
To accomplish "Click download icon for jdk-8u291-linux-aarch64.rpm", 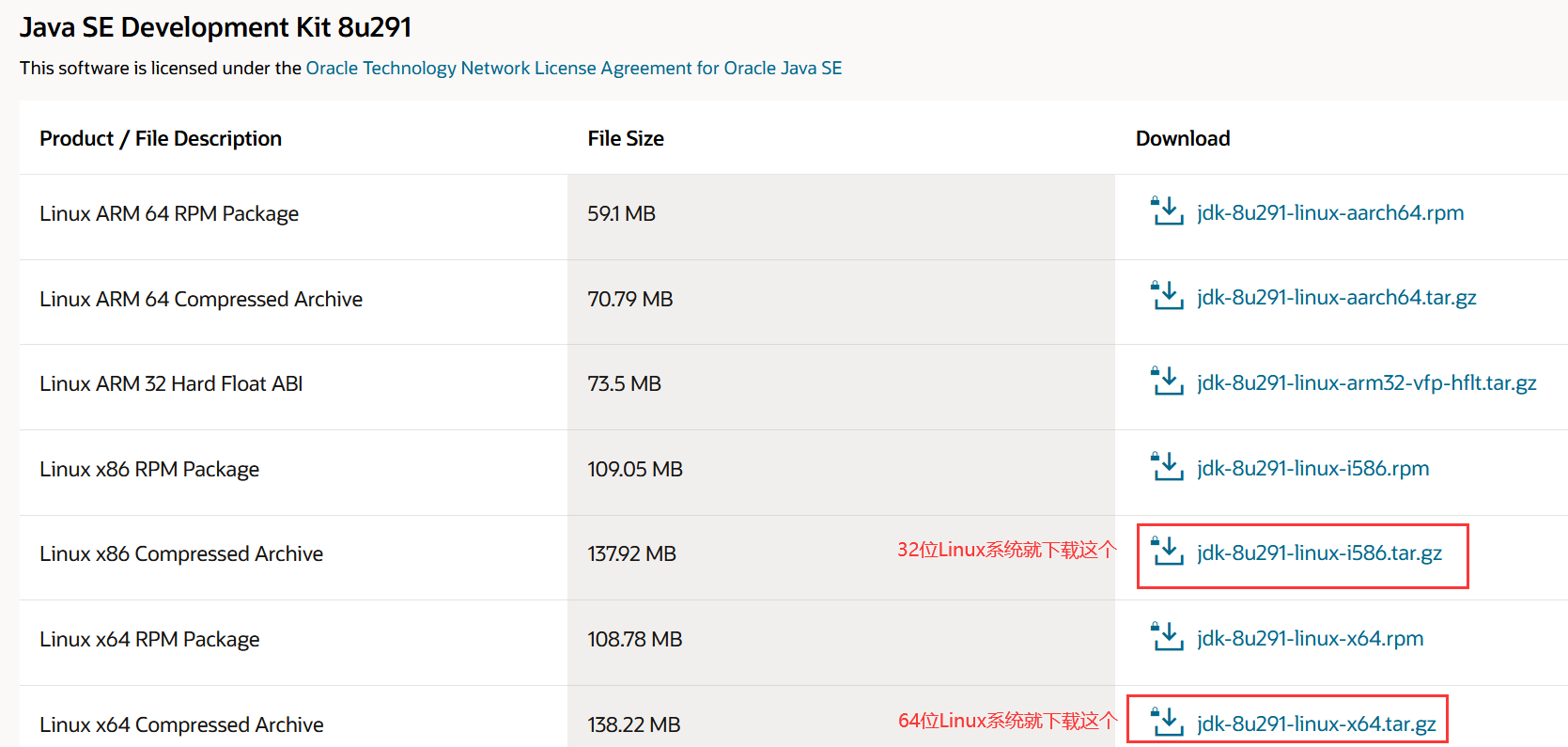I will point(1167,211).
